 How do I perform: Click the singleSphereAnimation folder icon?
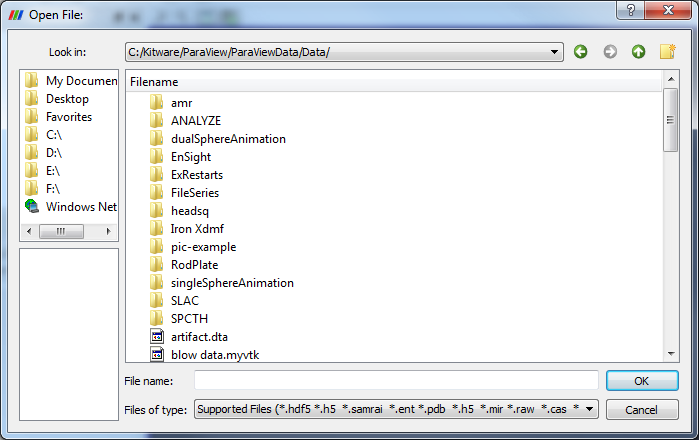(156, 283)
